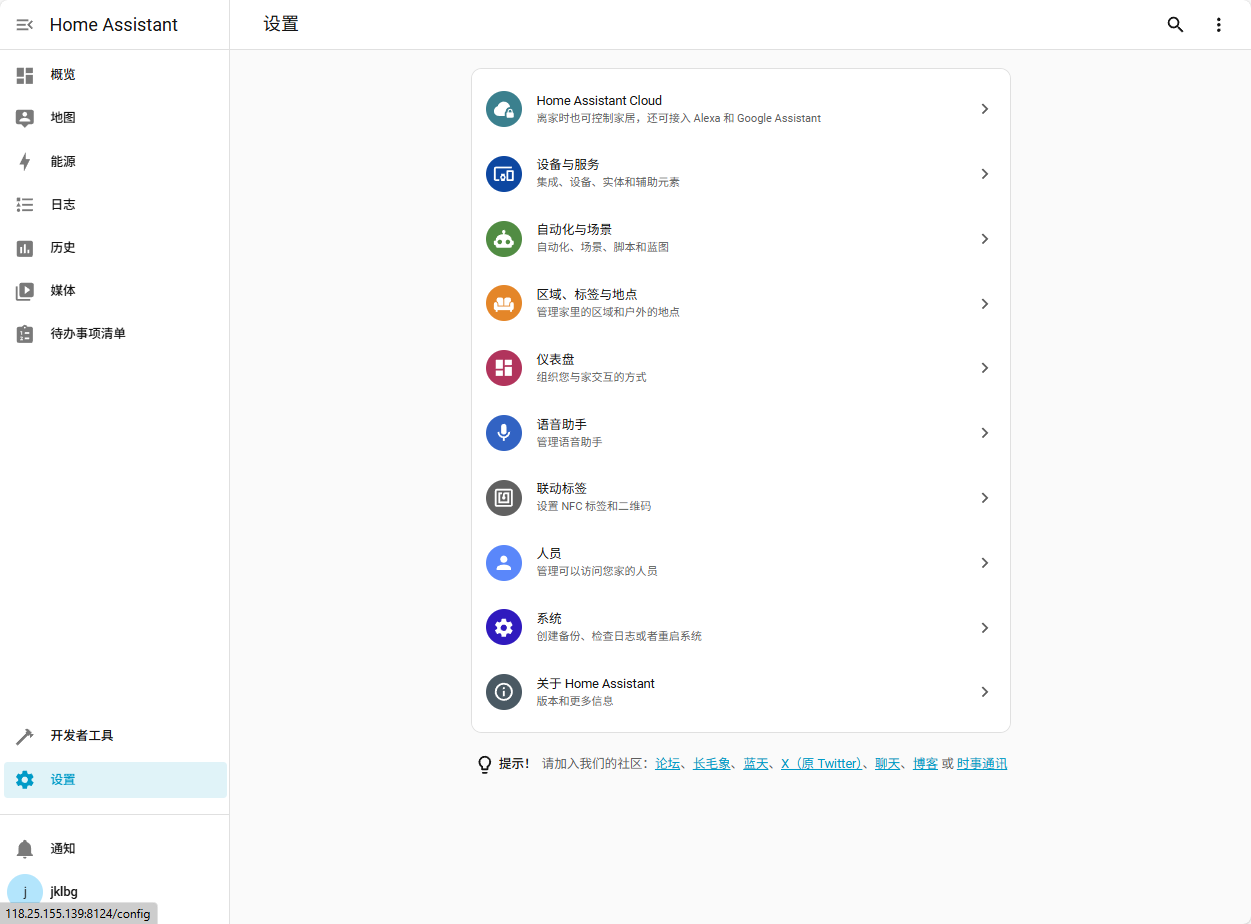The image size is (1251, 924).
Task: Expand 联动标签 row chevron
Action: pos(984,498)
